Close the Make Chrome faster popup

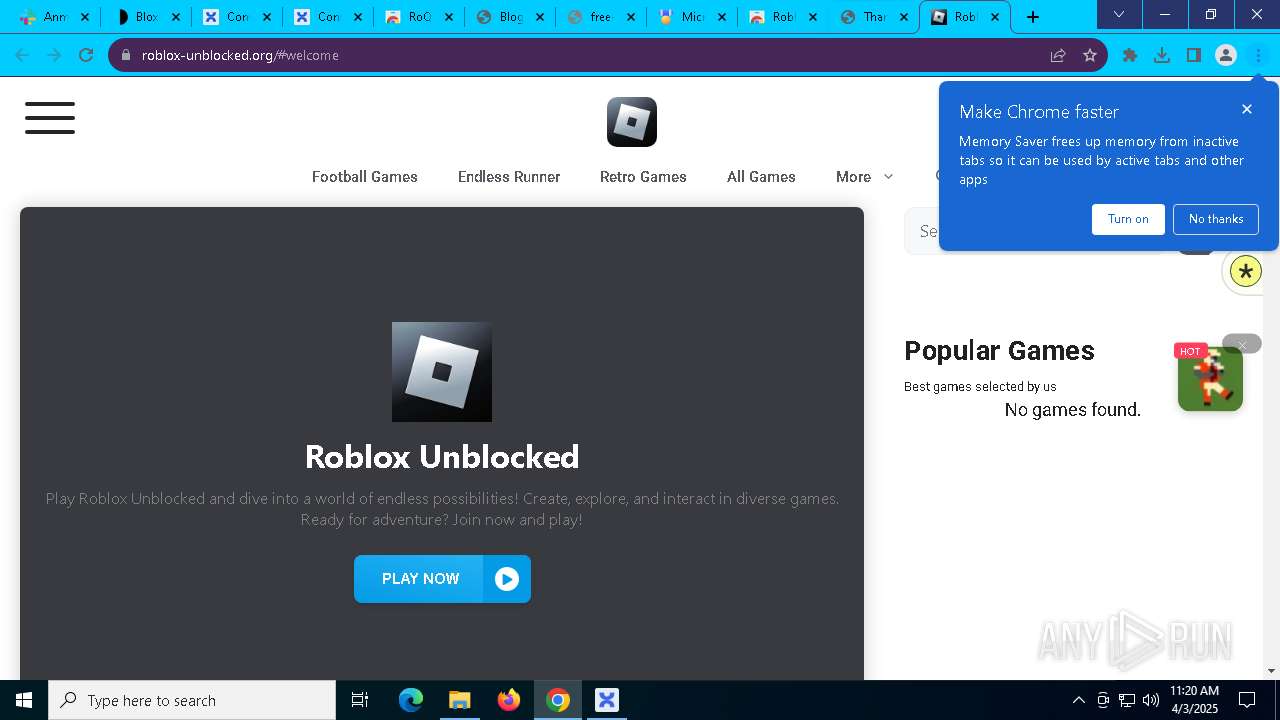tap(1247, 109)
